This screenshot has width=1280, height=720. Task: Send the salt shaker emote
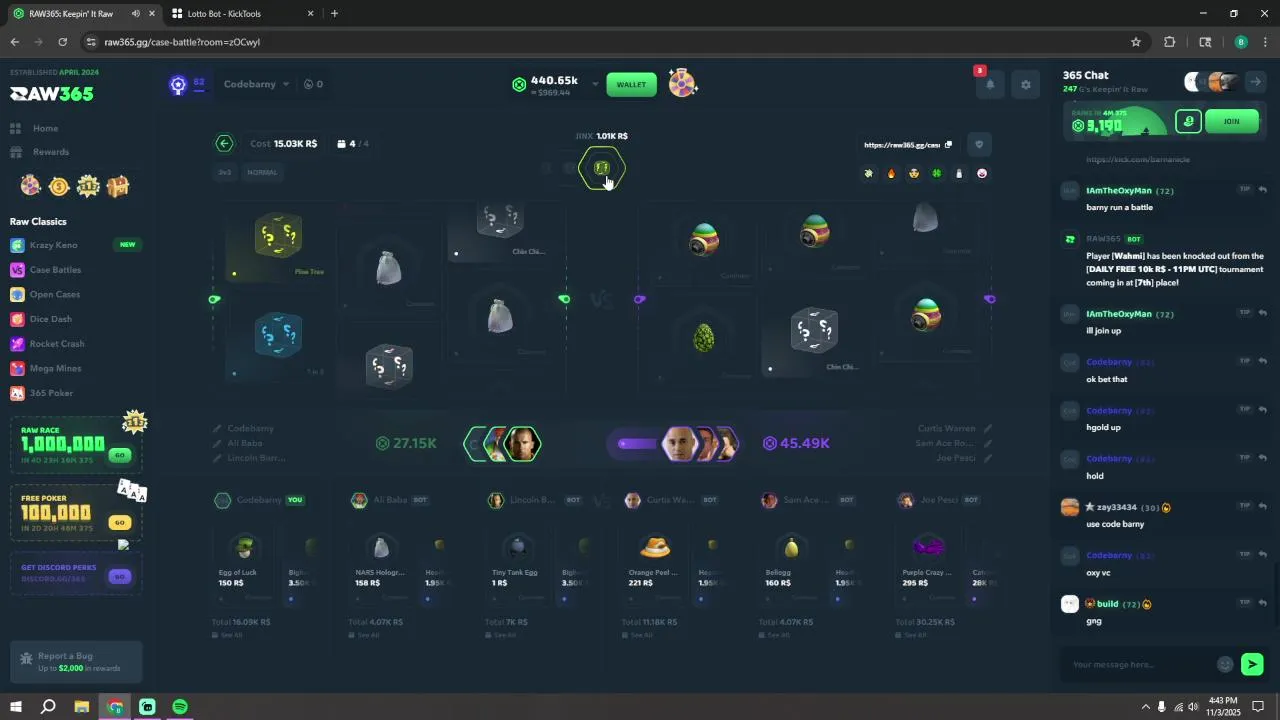pyautogui.click(x=959, y=174)
